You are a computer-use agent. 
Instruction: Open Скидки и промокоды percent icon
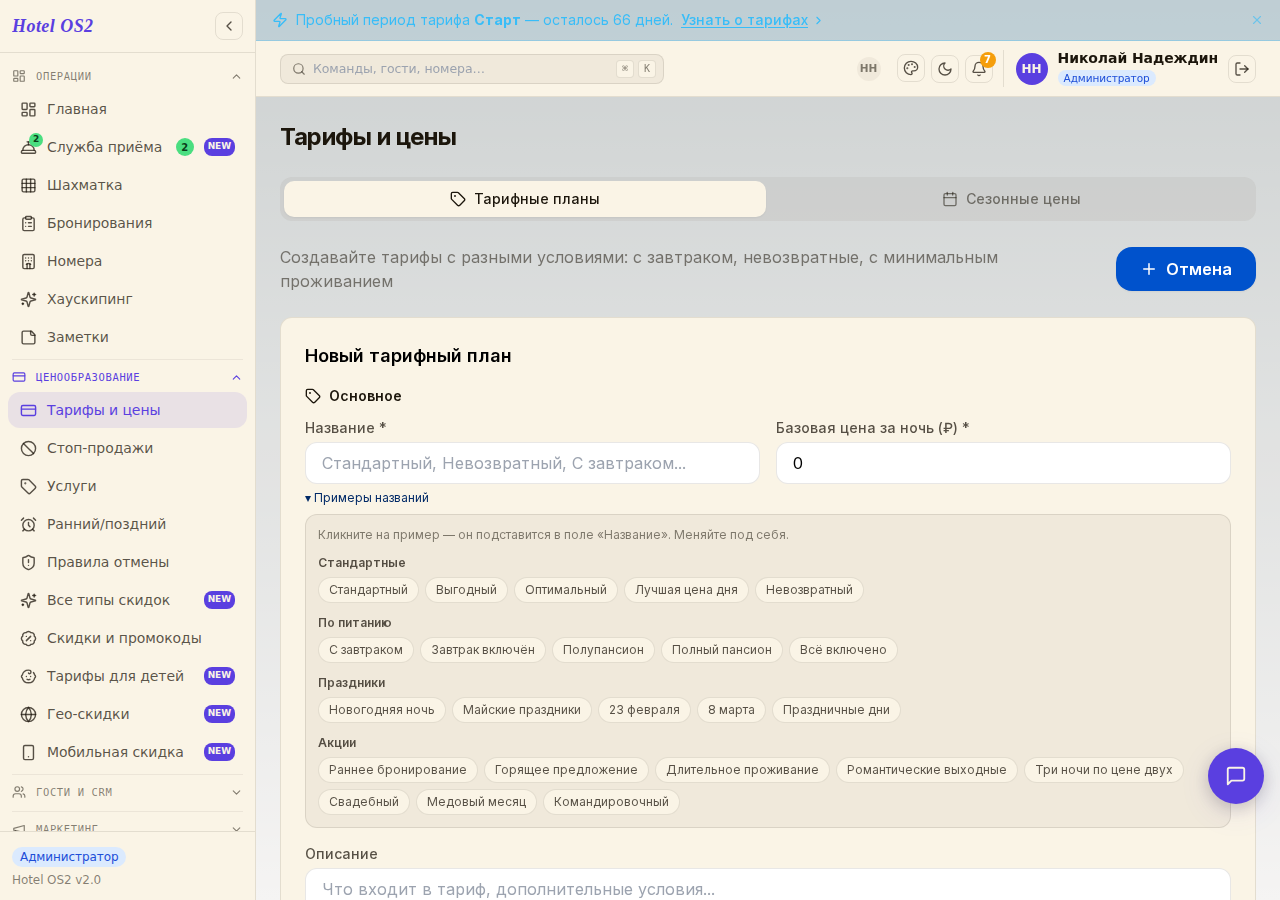pos(28,638)
